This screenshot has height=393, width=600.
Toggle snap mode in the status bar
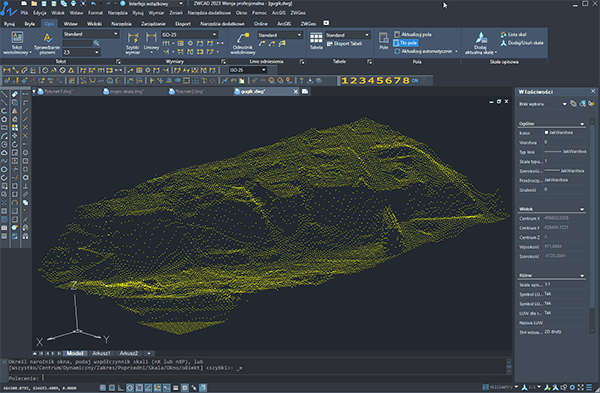pos(103,388)
